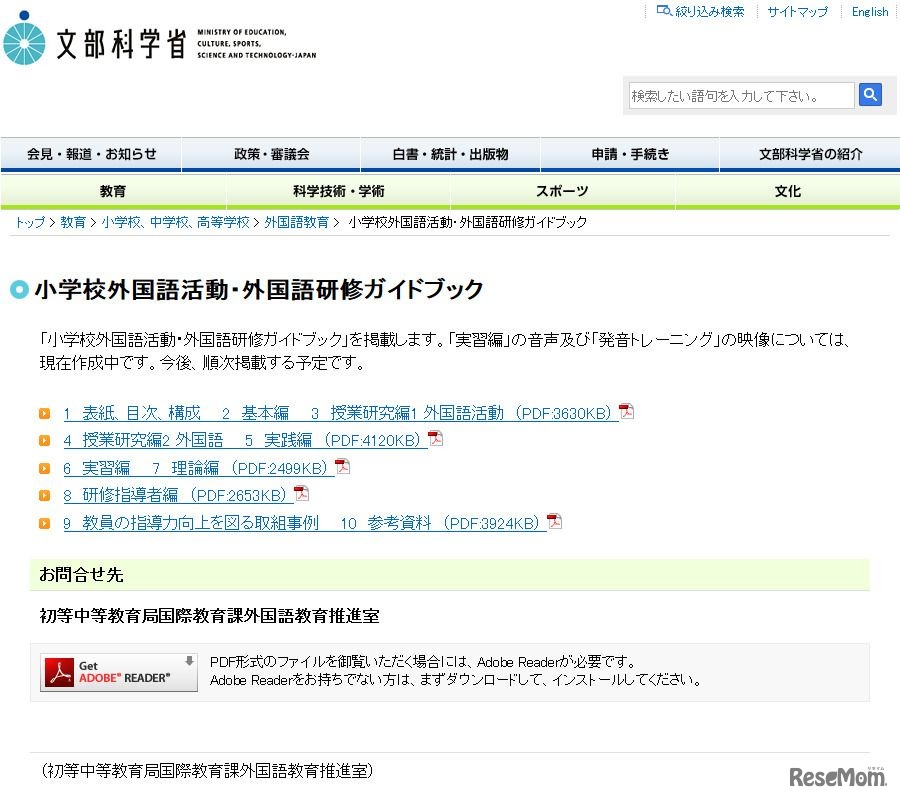Go to 外国語教育 breadcrumb link
Viewport: 900px width, 800px height.
297,222
